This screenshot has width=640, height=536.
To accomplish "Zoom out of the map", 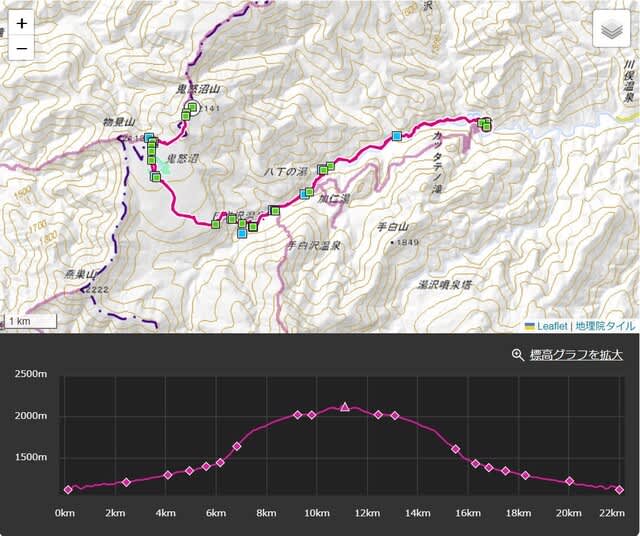I will point(22,47).
